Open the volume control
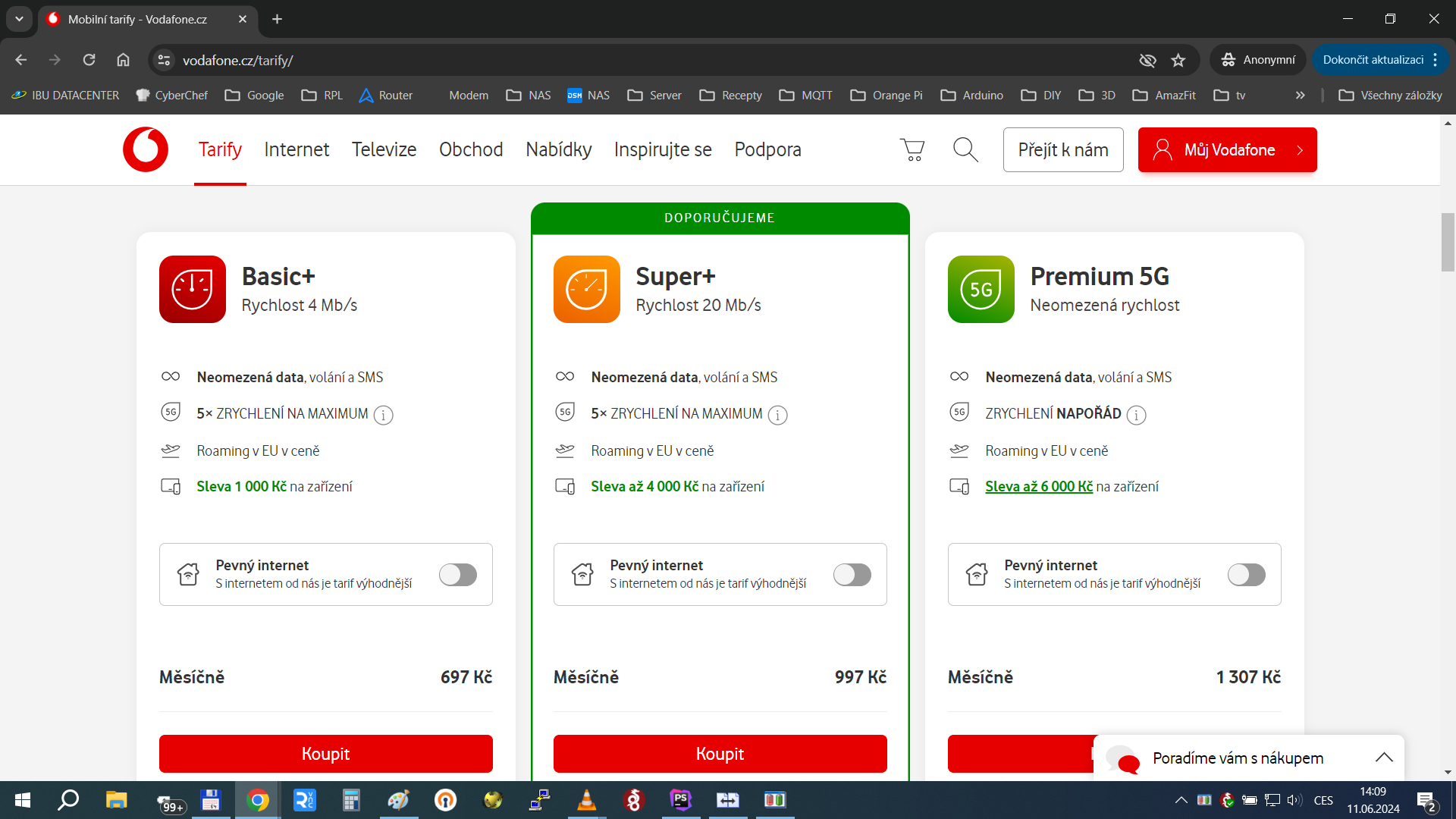1456x819 pixels. [x=1294, y=800]
